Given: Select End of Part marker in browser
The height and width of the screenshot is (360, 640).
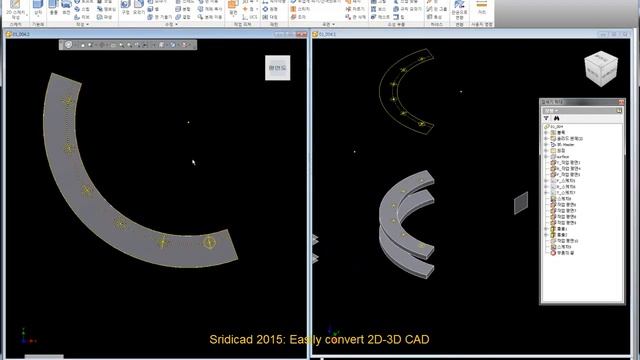Looking at the screenshot, I should pos(562,253).
